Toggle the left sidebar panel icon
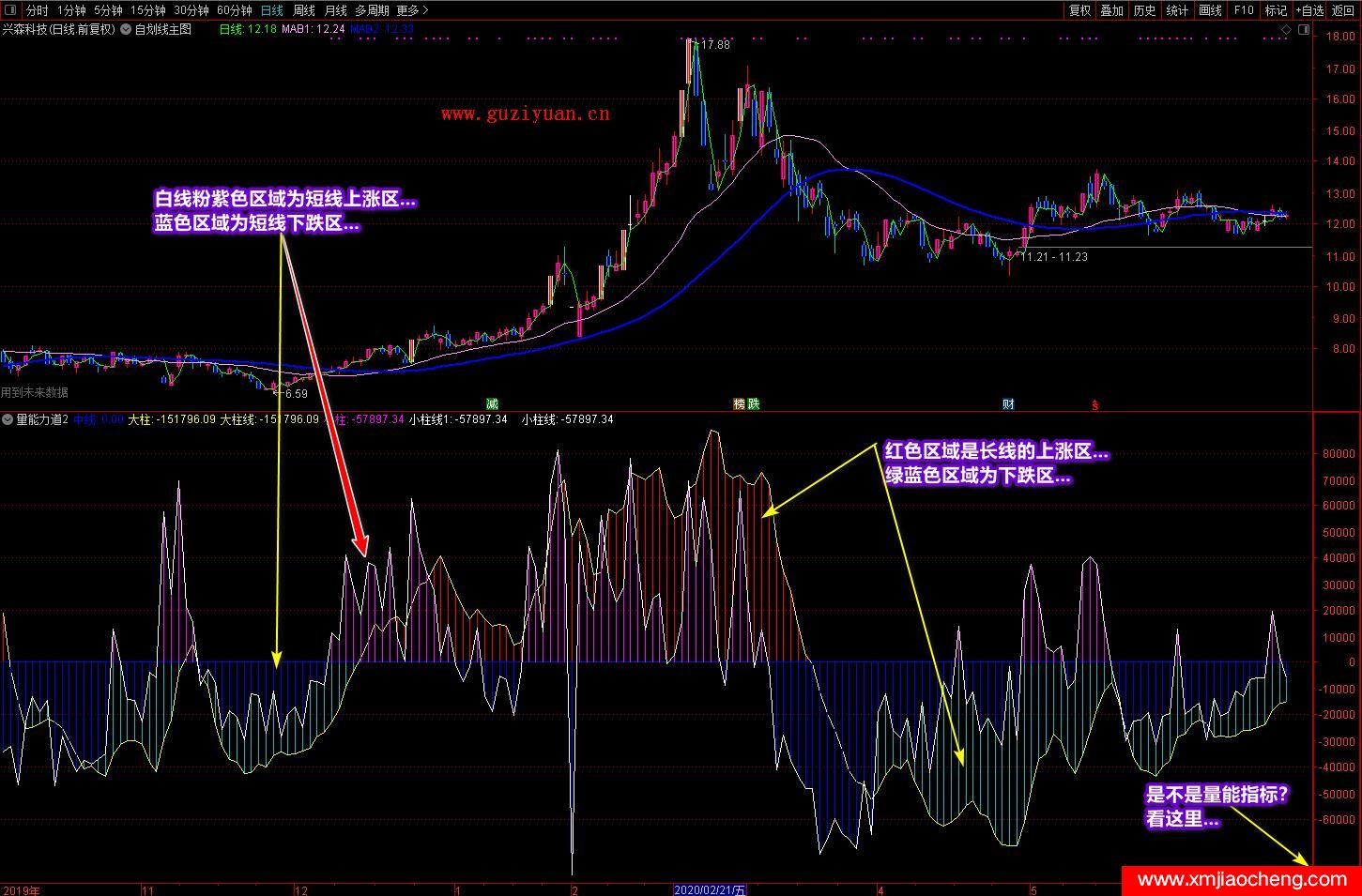This screenshot has height=896, width=1362. (11, 10)
